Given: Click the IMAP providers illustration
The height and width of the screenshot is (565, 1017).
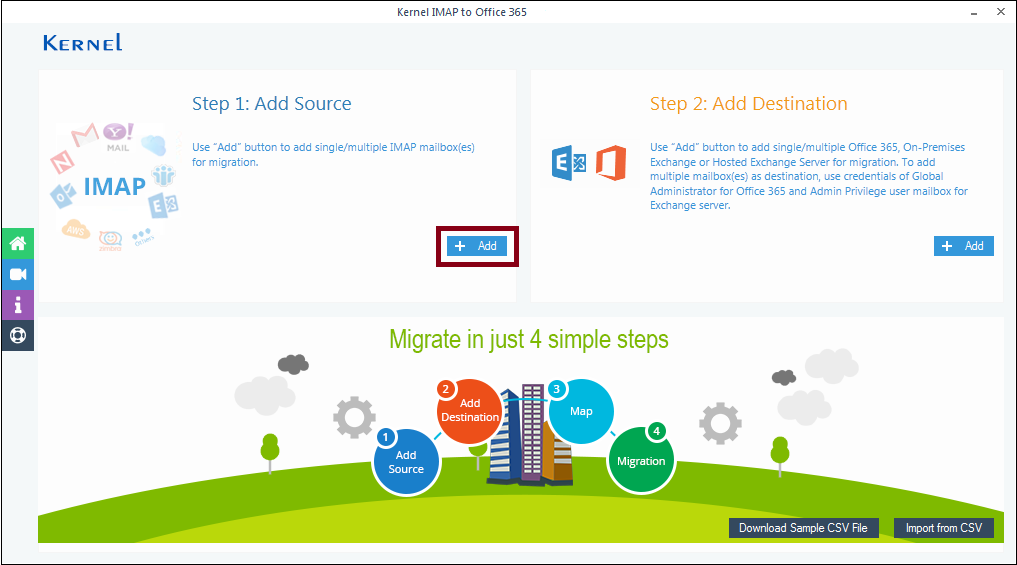Looking at the screenshot, I should tap(115, 186).
